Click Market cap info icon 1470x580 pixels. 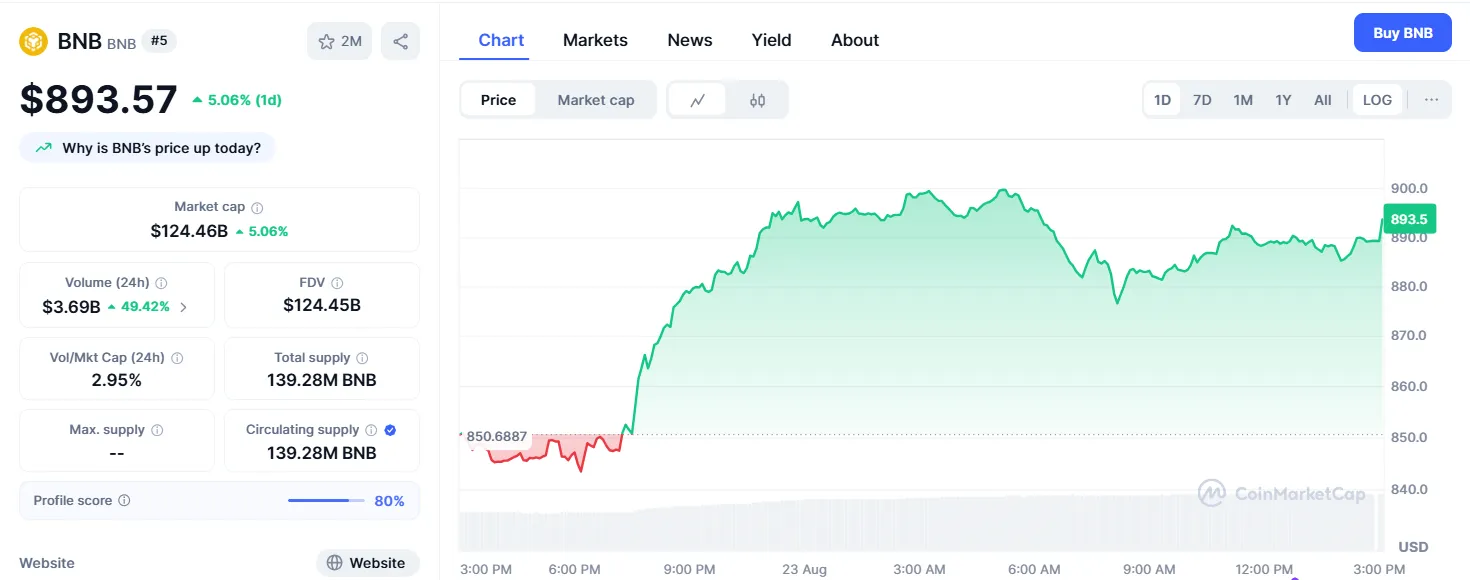tap(257, 208)
